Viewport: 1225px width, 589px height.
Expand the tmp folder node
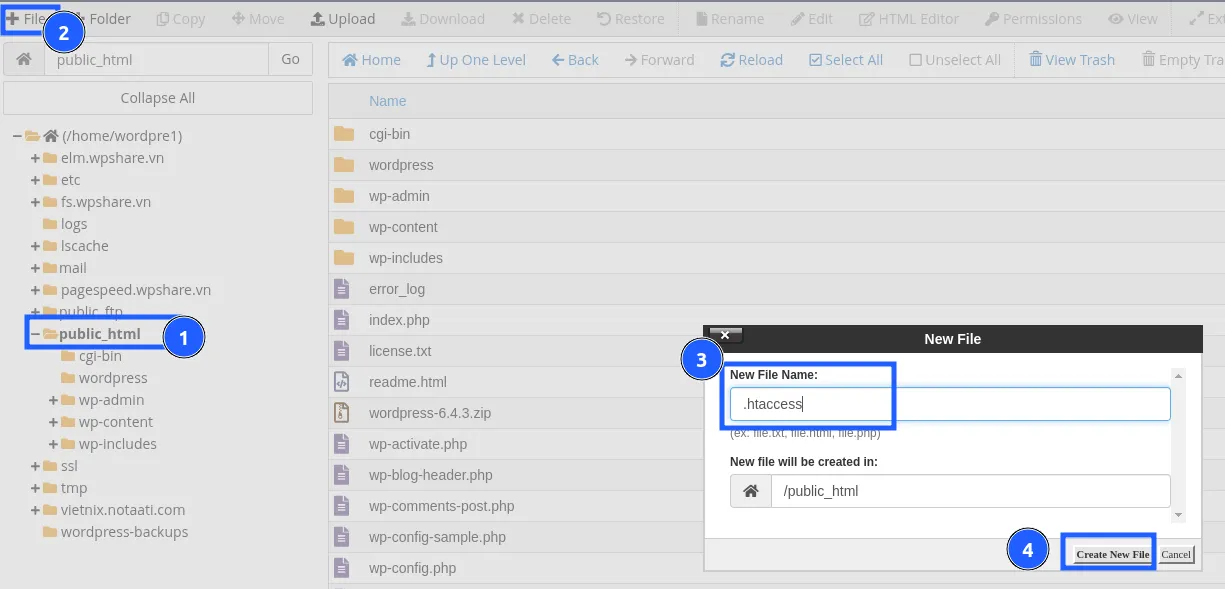(35, 488)
